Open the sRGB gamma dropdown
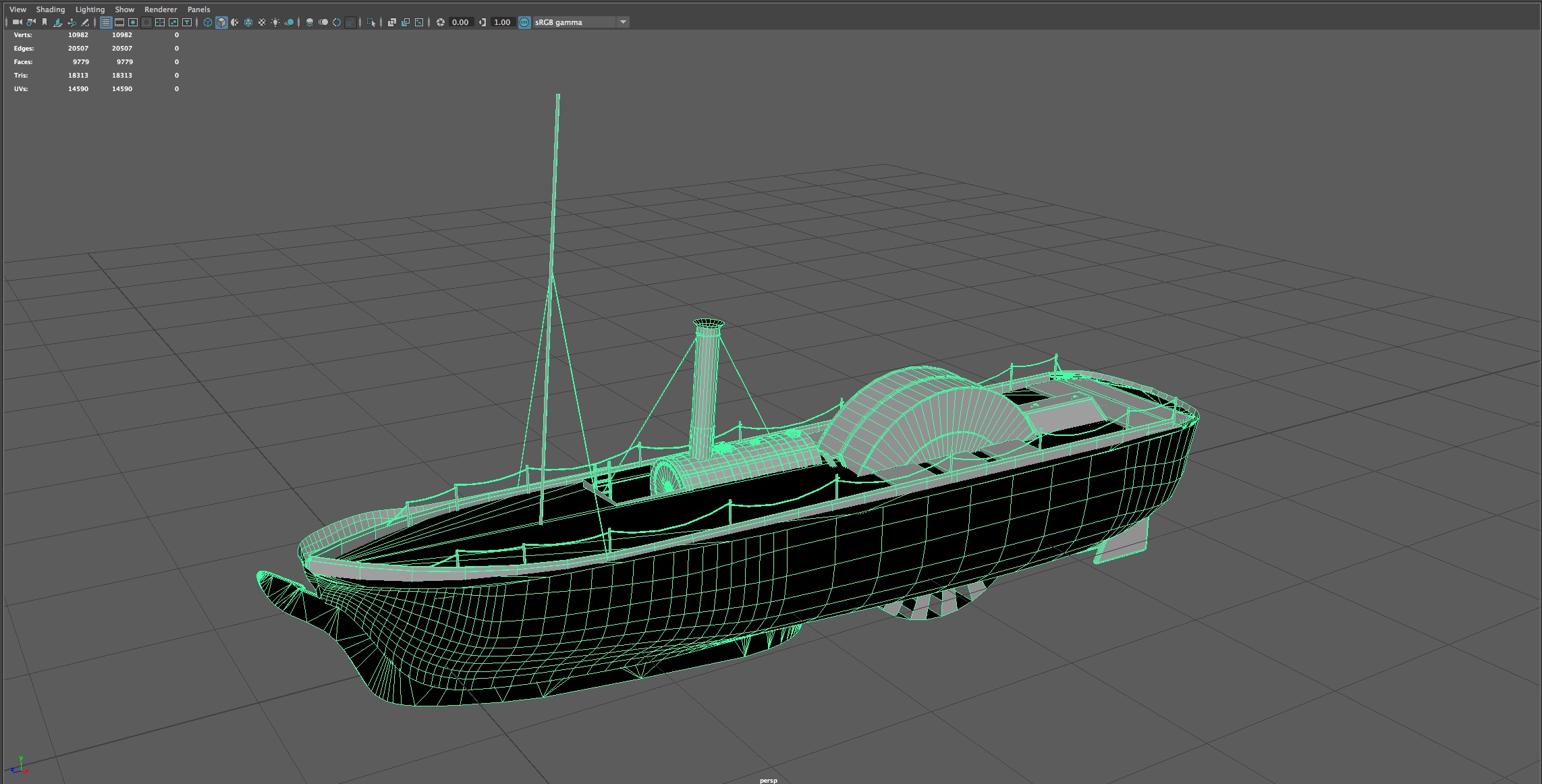Screen dimensions: 1542x784 (581, 22)
